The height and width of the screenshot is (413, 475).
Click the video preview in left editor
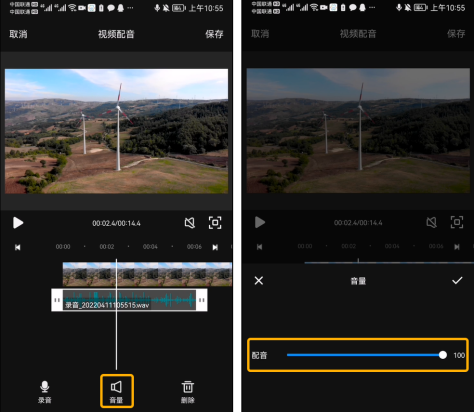117,131
